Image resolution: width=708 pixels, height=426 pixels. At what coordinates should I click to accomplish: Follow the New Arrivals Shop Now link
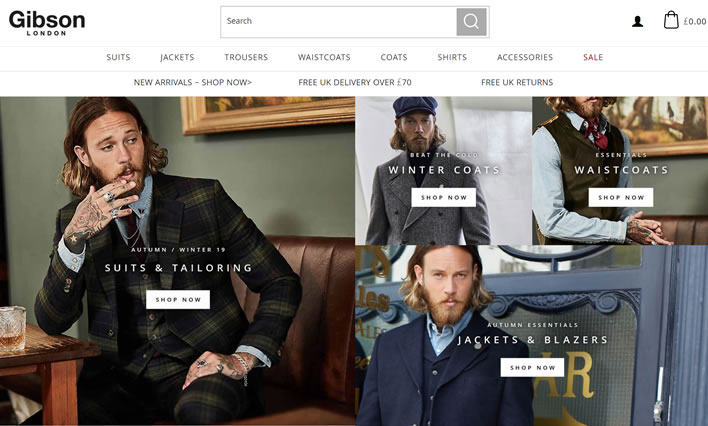tap(193, 83)
